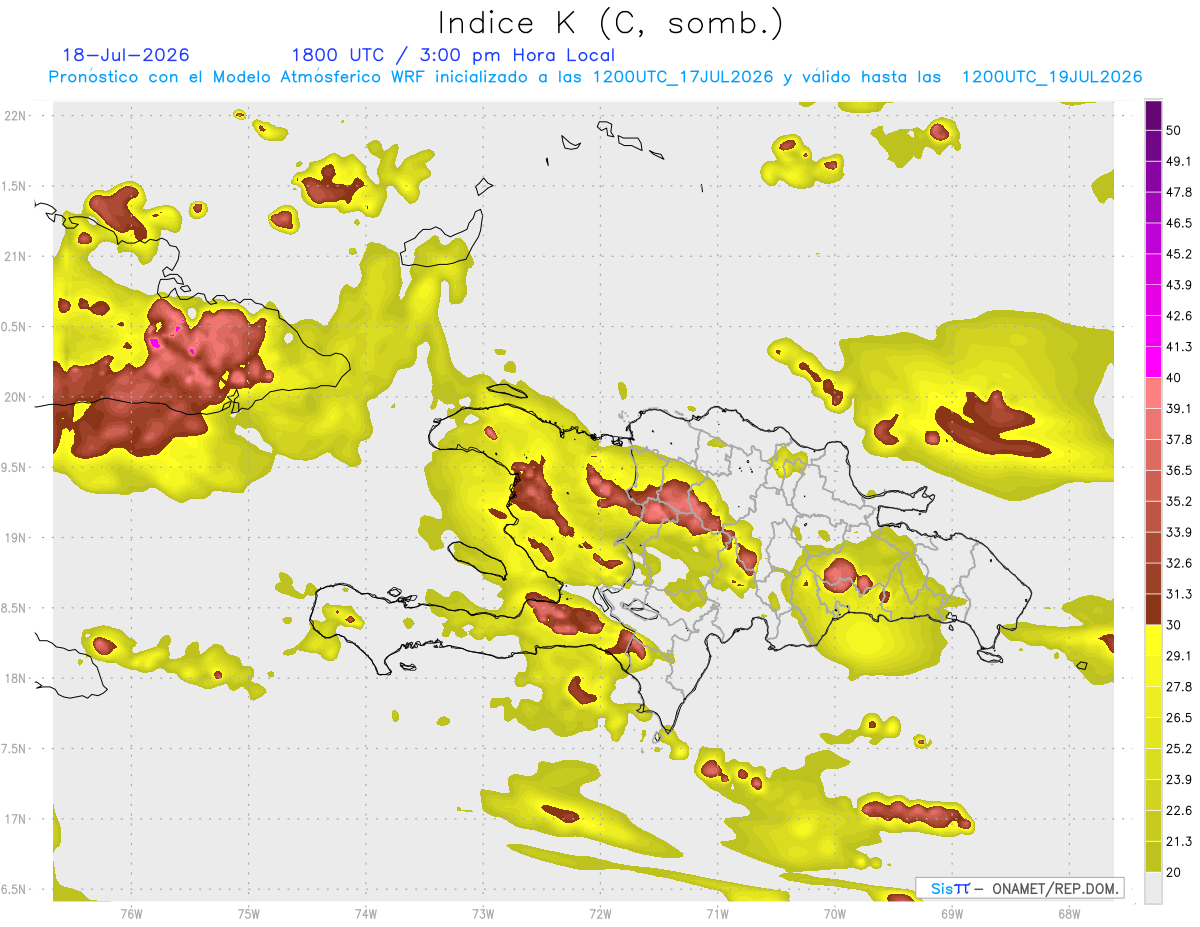The height and width of the screenshot is (927, 1200).
Task: Click the '73W' longitude axis label
Action: pos(483,914)
